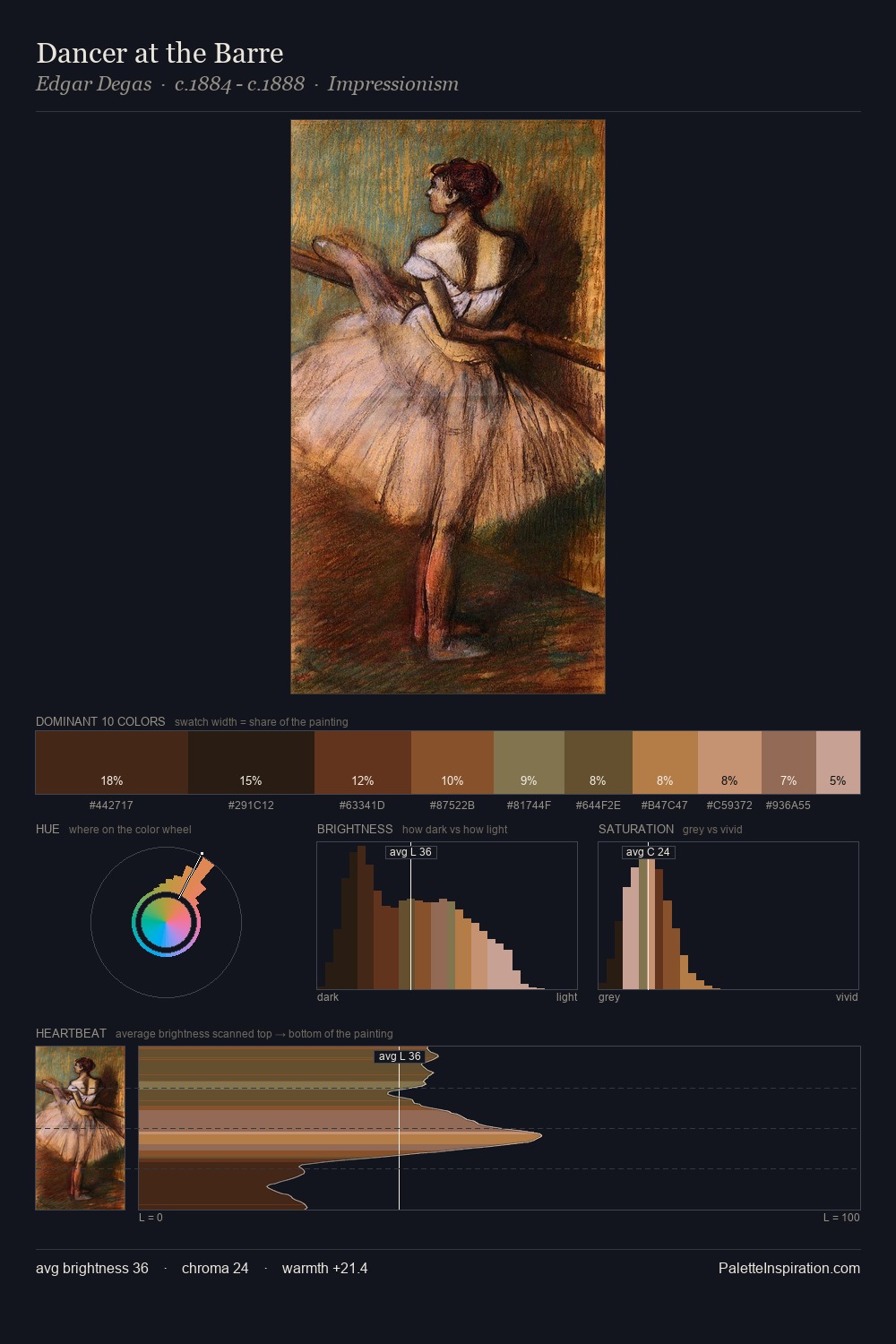896x1344 pixels.
Task: Click the small painting thumbnail beside Heartbeat chart
Action: [81, 1128]
